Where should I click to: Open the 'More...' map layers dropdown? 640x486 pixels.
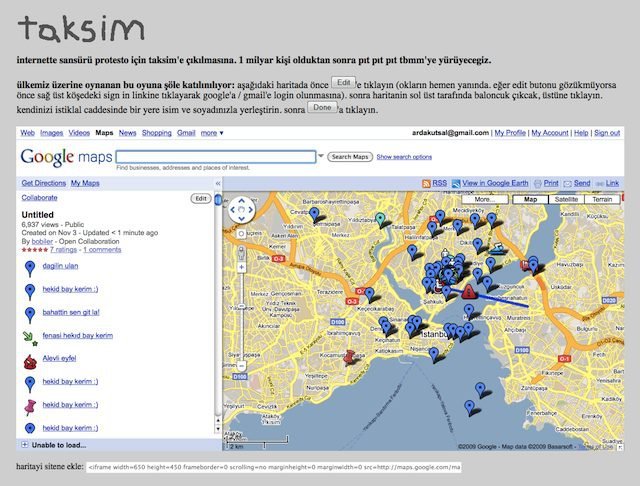click(x=484, y=199)
